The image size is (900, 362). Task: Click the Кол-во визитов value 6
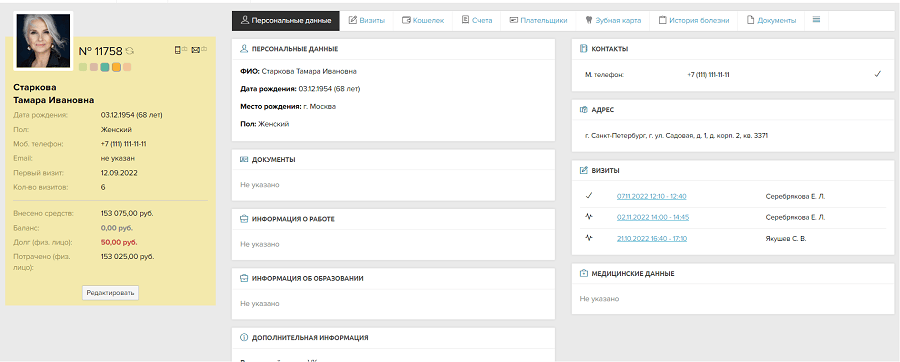point(103,187)
